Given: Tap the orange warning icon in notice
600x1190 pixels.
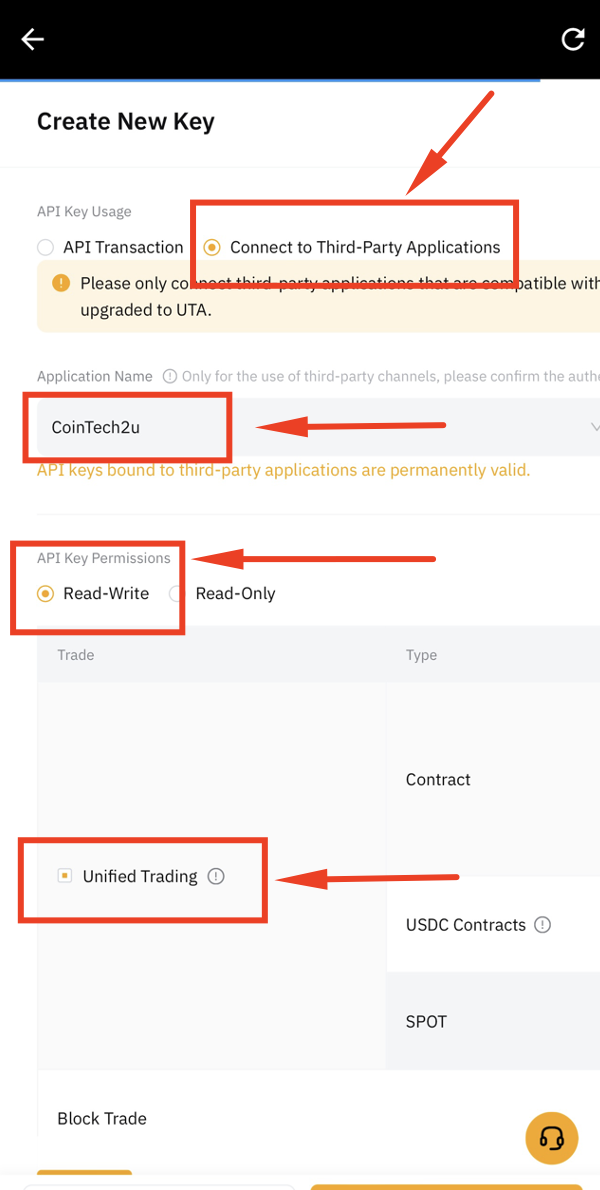Looking at the screenshot, I should [61, 283].
